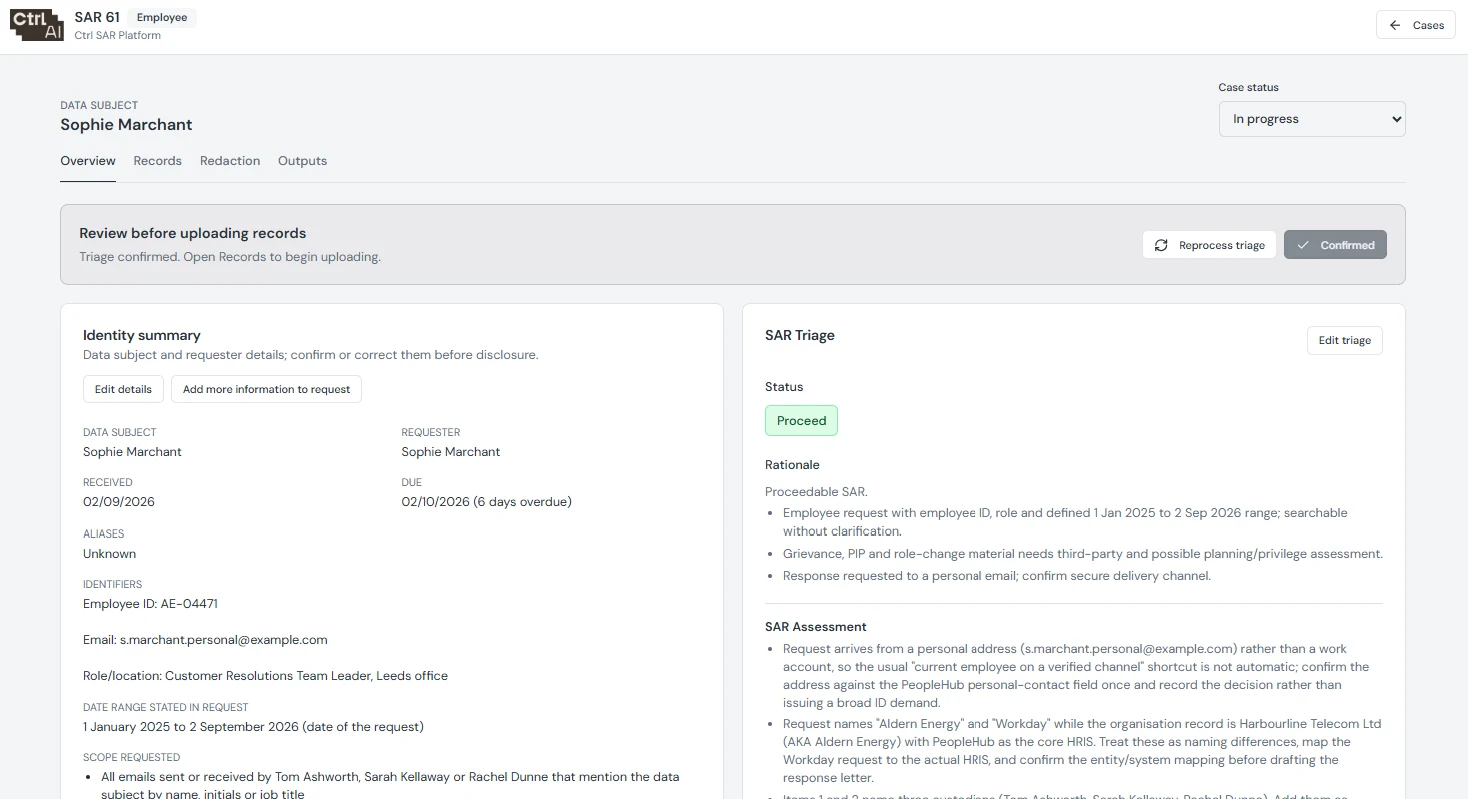The image size is (1468, 799).
Task: Click the Proceedable SAR. rationale line
Action: 817,491
